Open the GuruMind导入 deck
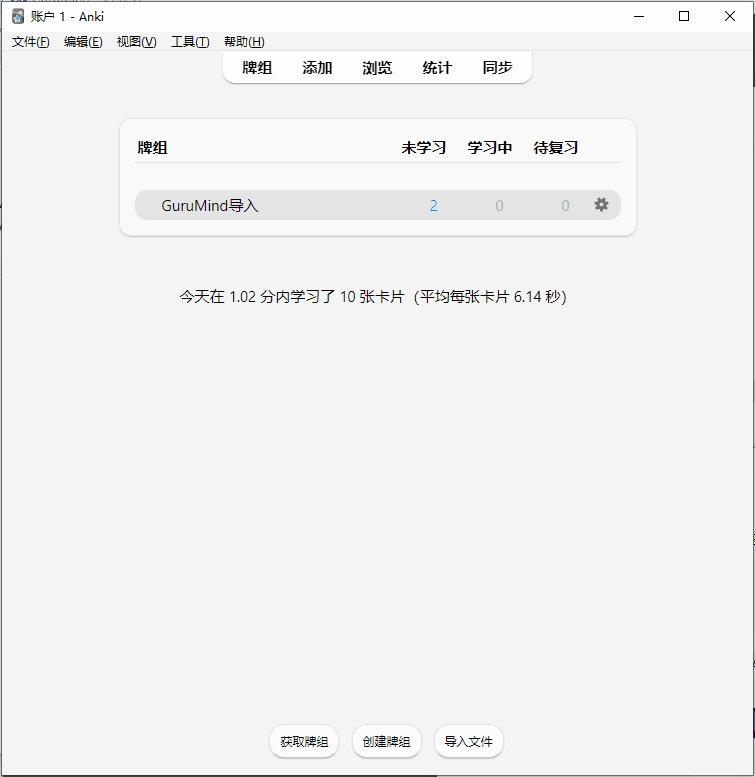The width and height of the screenshot is (755, 777). click(210, 205)
